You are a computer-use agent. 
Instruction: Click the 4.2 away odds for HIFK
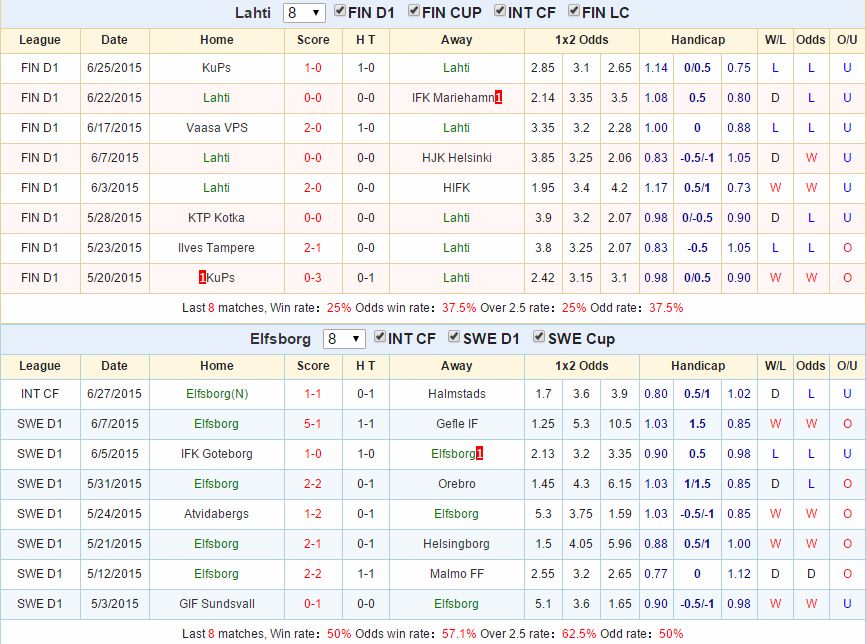click(x=620, y=188)
